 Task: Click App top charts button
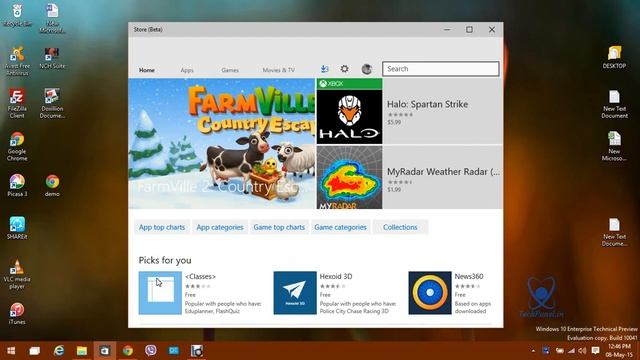pos(162,227)
